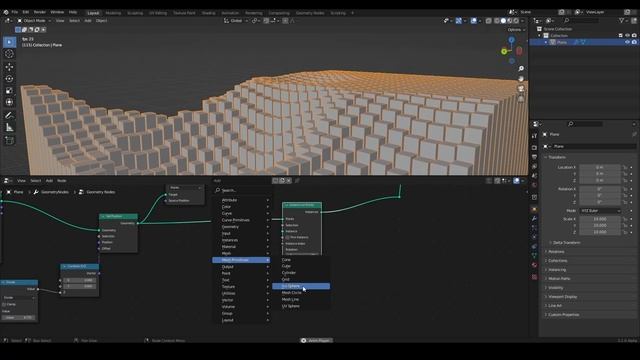Select the Transform tool in viewport toolbar

(9, 102)
